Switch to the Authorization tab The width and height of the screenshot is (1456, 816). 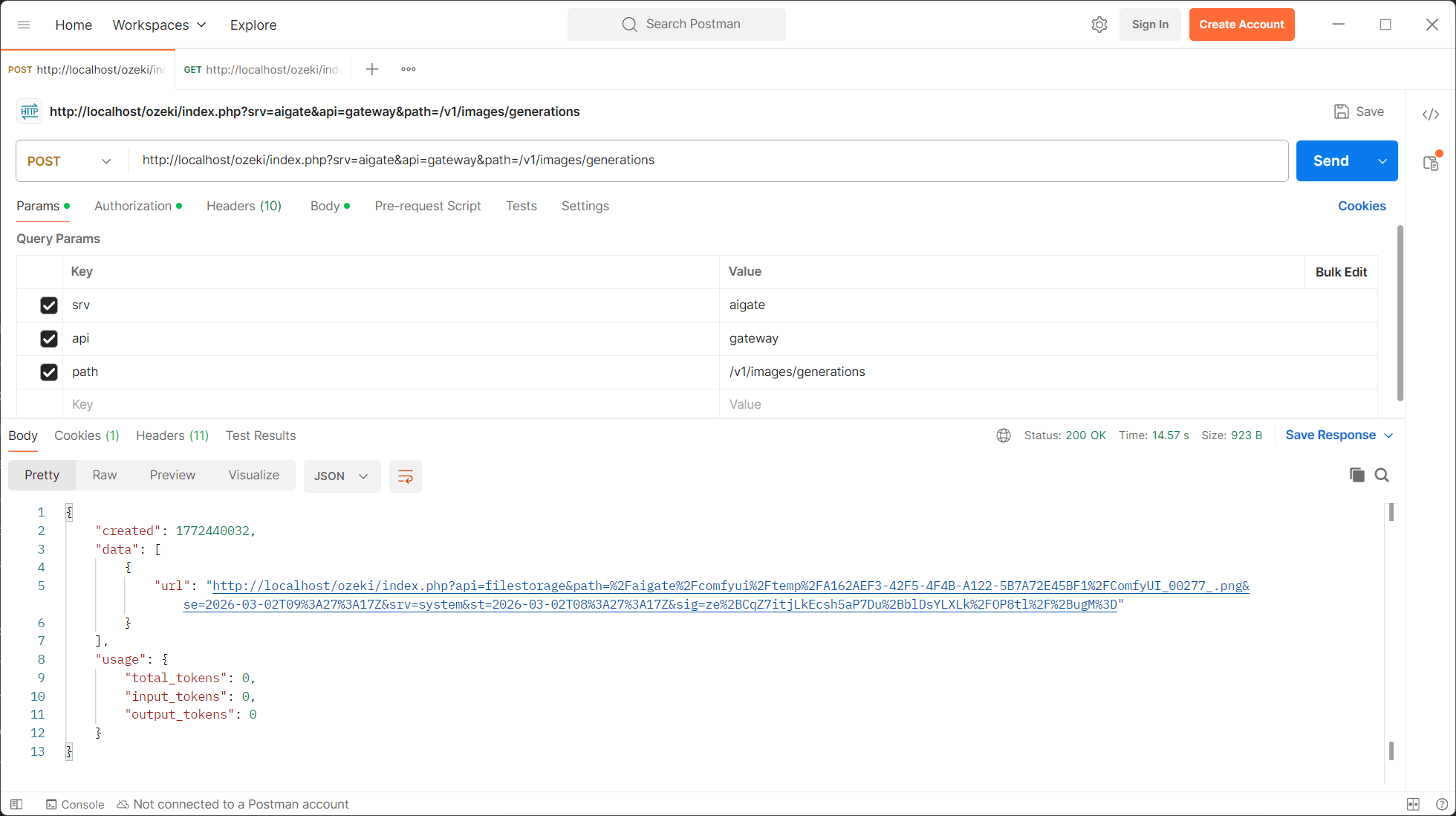pos(138,207)
